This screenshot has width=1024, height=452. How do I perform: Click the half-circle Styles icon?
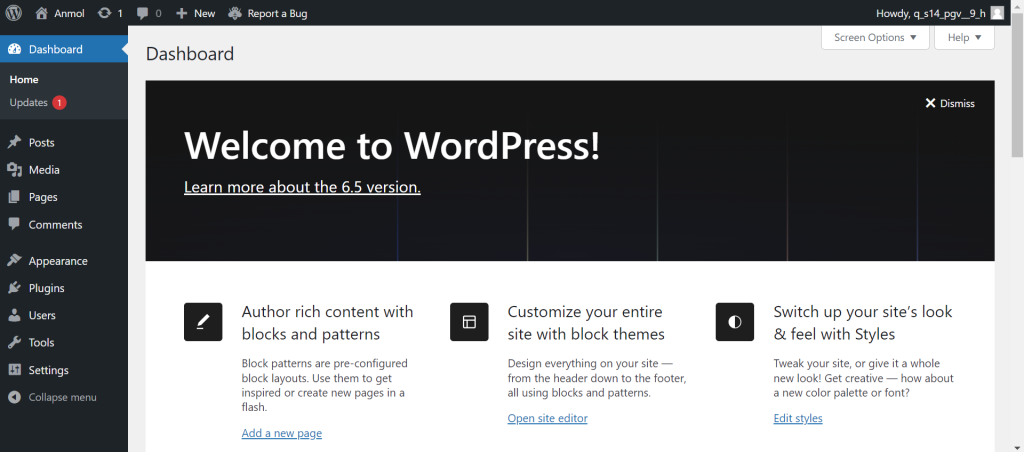coord(735,322)
